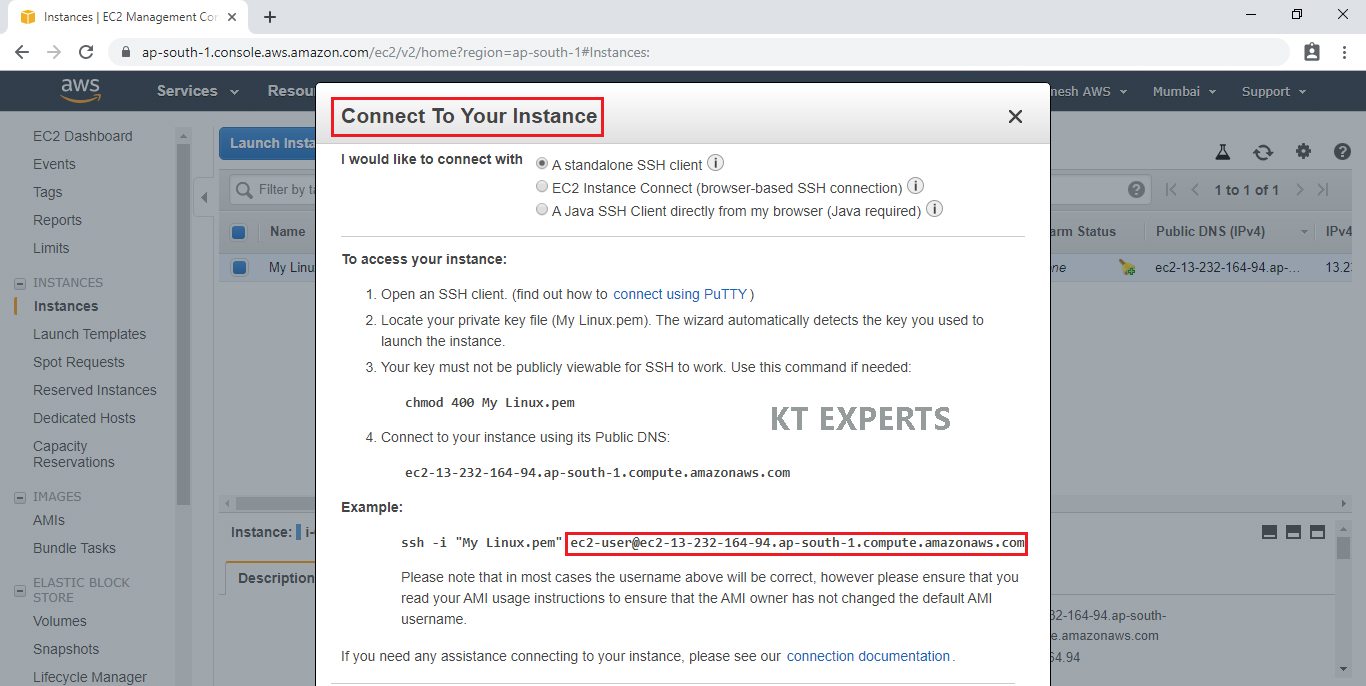Open the settings gear icon
Viewport: 1366px width, 686px height.
coord(1303,151)
